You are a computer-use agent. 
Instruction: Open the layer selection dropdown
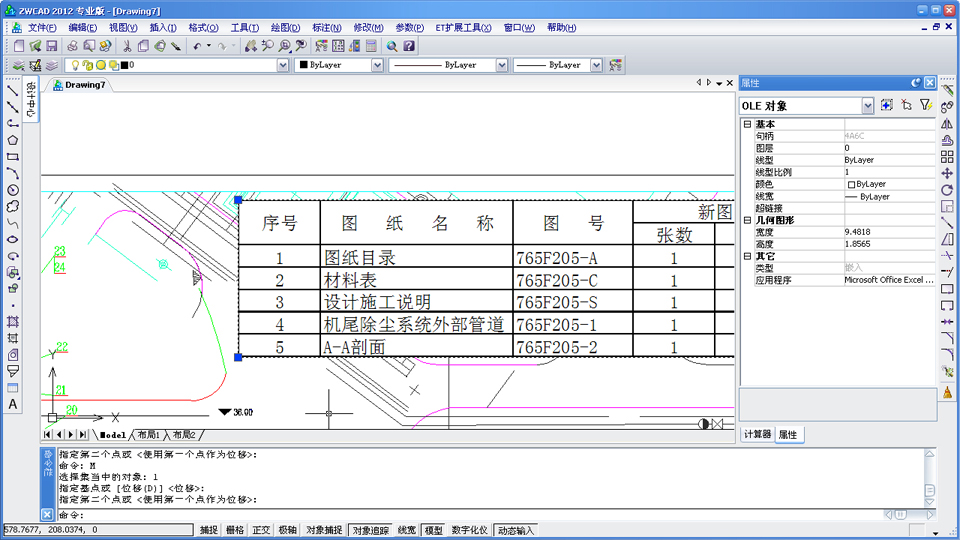(283, 65)
